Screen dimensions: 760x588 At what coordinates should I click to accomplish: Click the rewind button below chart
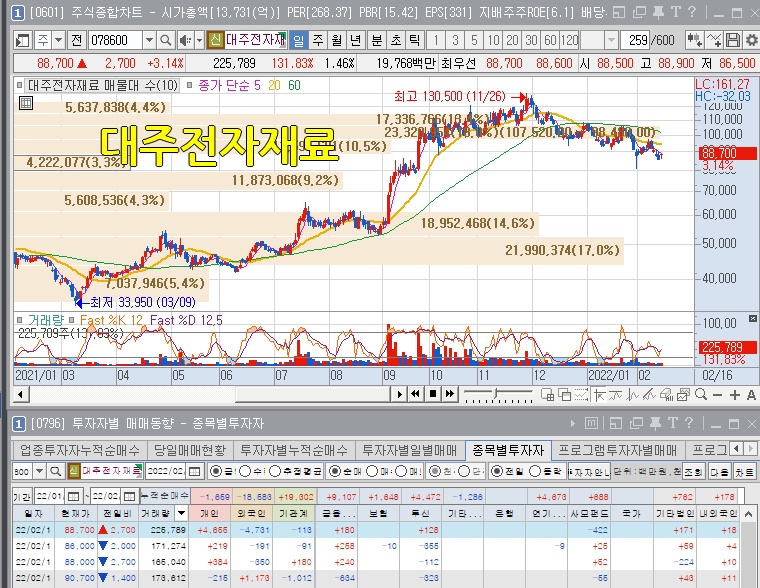(415, 394)
